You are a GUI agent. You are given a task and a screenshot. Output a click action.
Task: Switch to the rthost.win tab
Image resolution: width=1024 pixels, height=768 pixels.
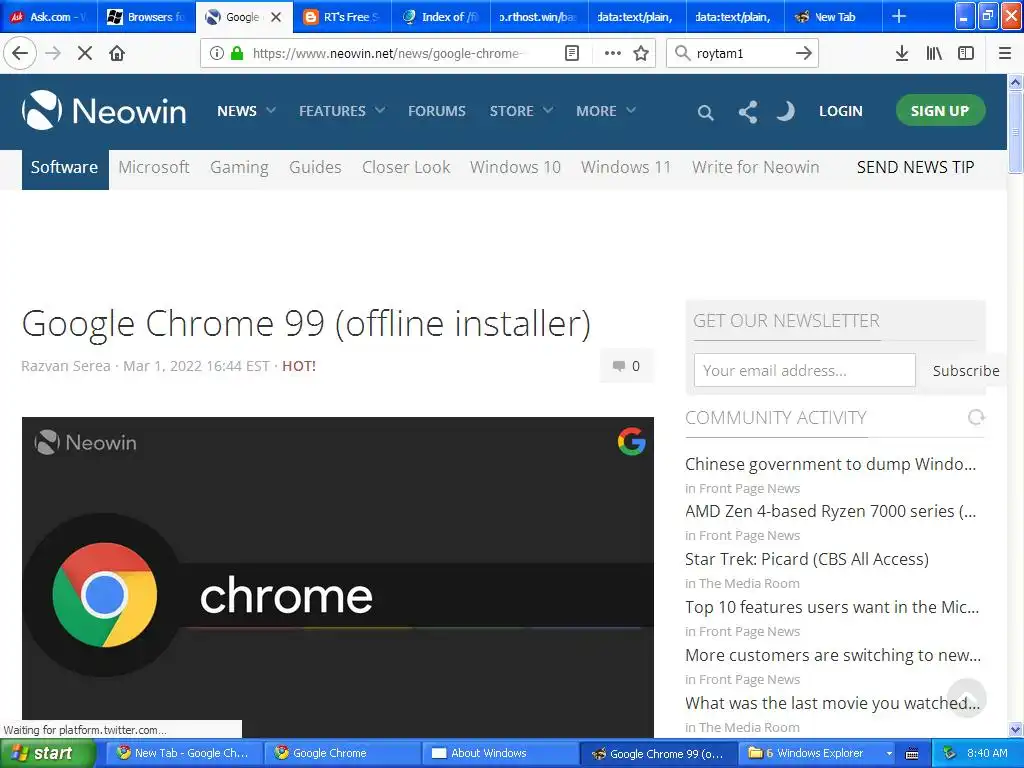click(539, 17)
